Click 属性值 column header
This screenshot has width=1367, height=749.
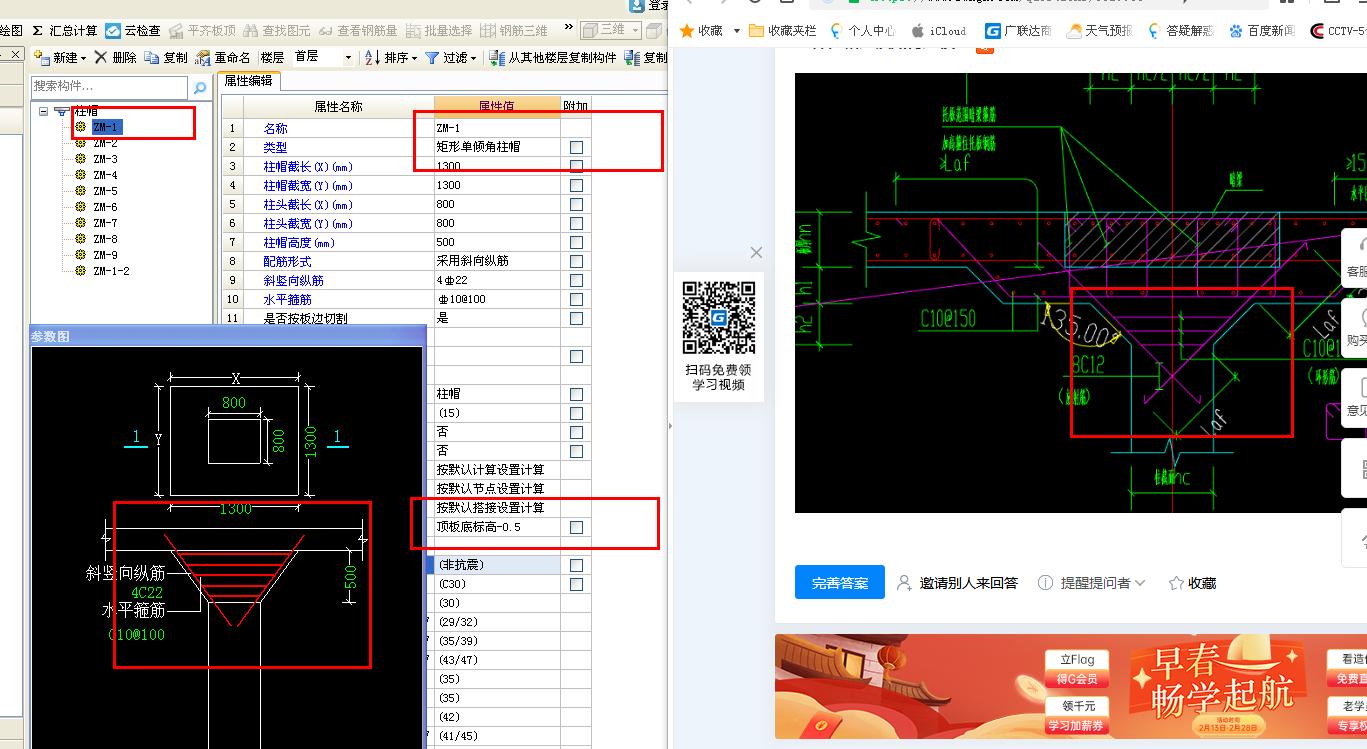497,106
